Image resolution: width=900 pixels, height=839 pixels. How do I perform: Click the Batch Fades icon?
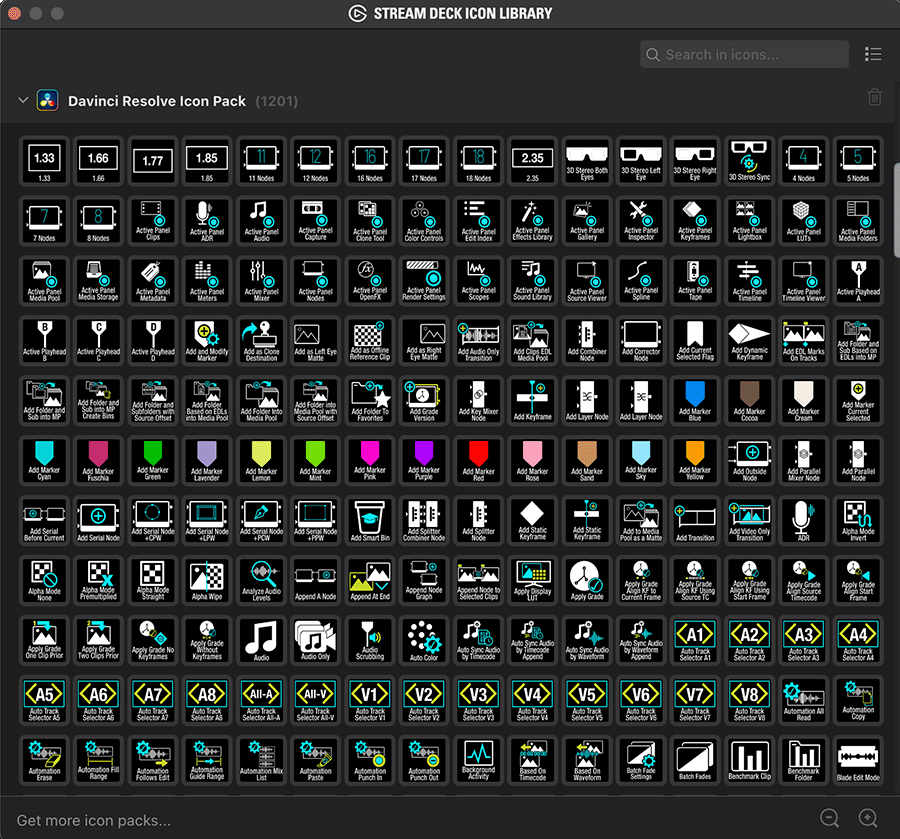(694, 761)
